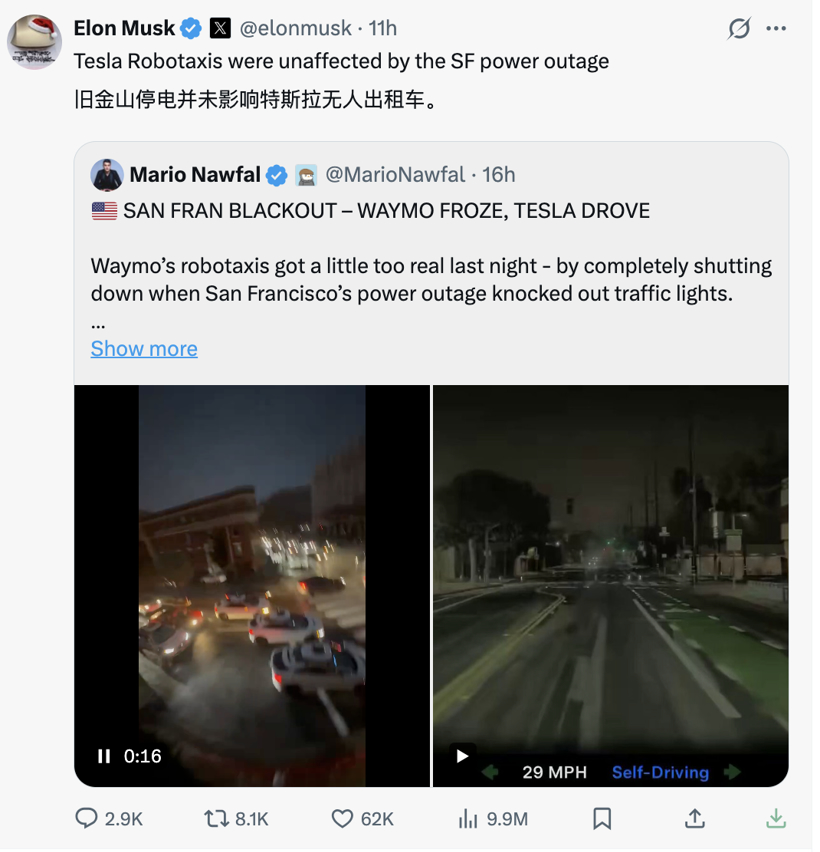Image resolution: width=820 pixels, height=852 pixels.
Task: Click the @elonmusk handle link
Action: coord(295,28)
